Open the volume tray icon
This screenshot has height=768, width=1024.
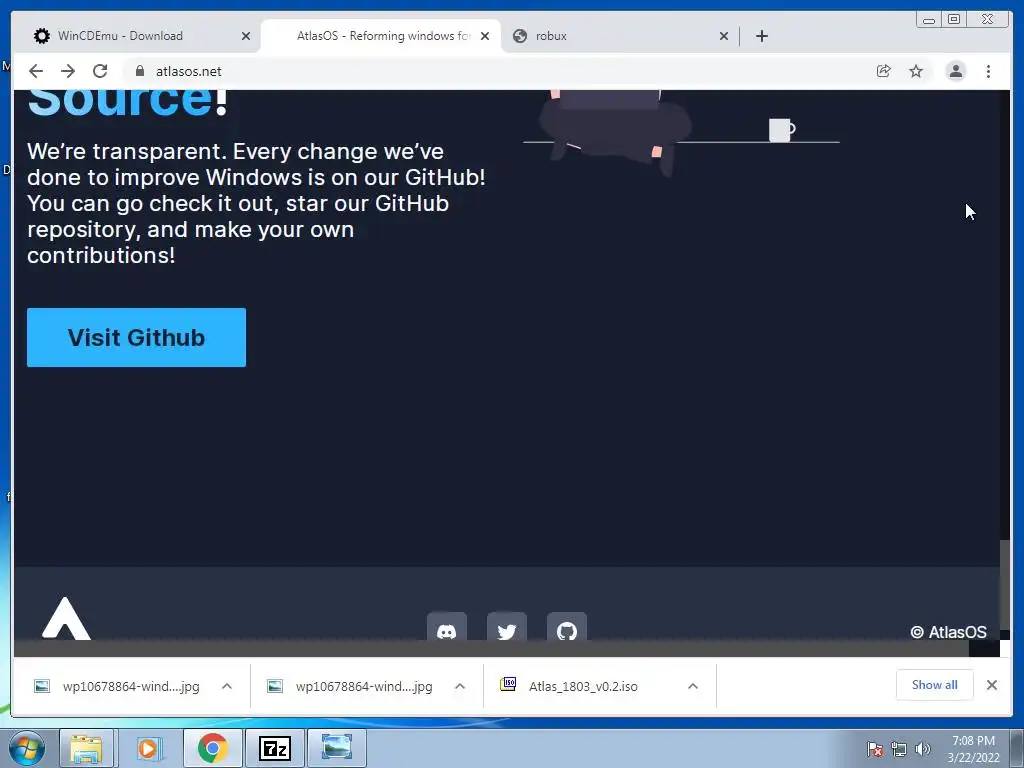click(923, 749)
